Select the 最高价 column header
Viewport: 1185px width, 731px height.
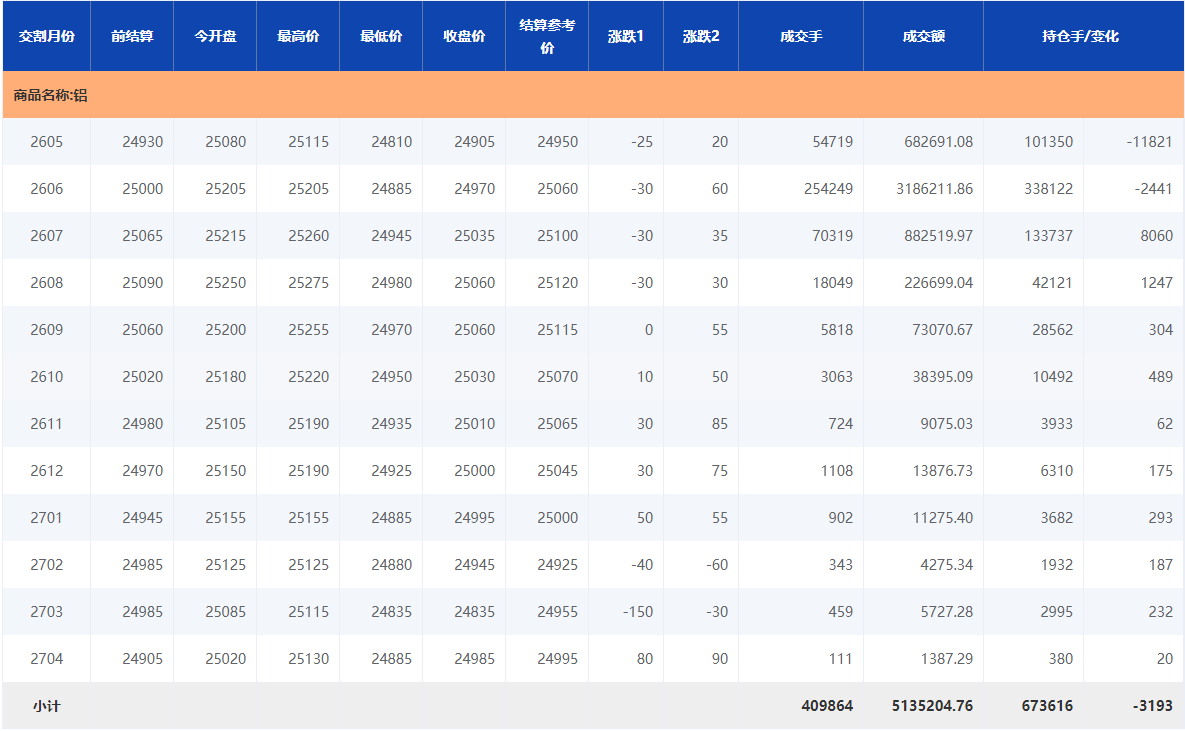(x=298, y=36)
